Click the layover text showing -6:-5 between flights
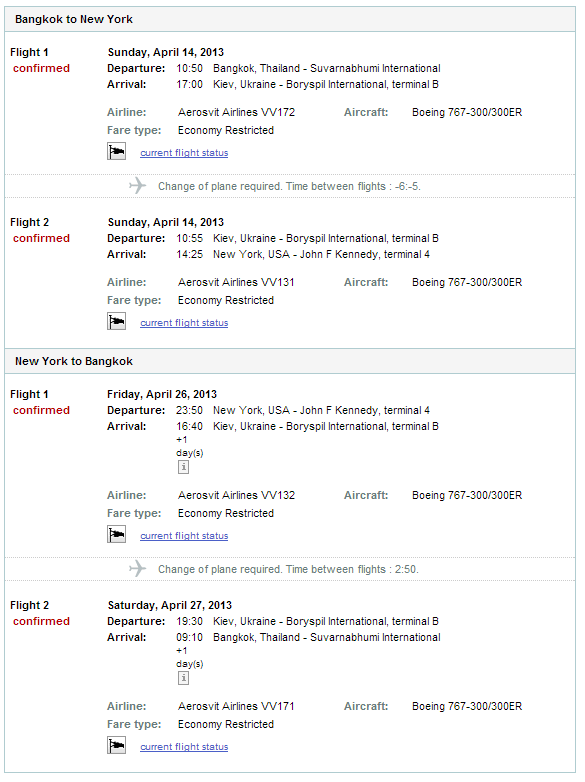 (289, 186)
